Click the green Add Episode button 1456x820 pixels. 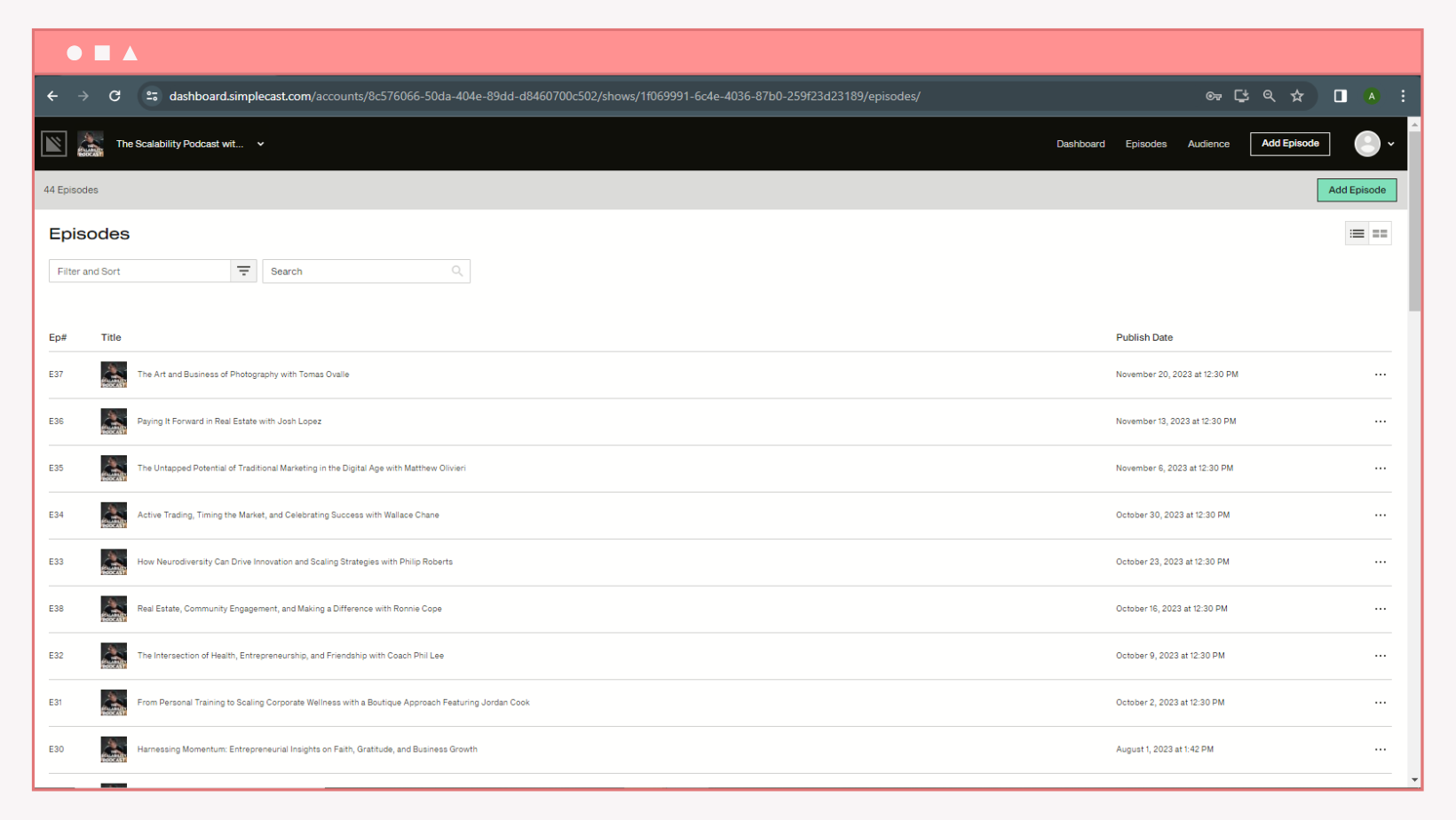coord(1357,190)
